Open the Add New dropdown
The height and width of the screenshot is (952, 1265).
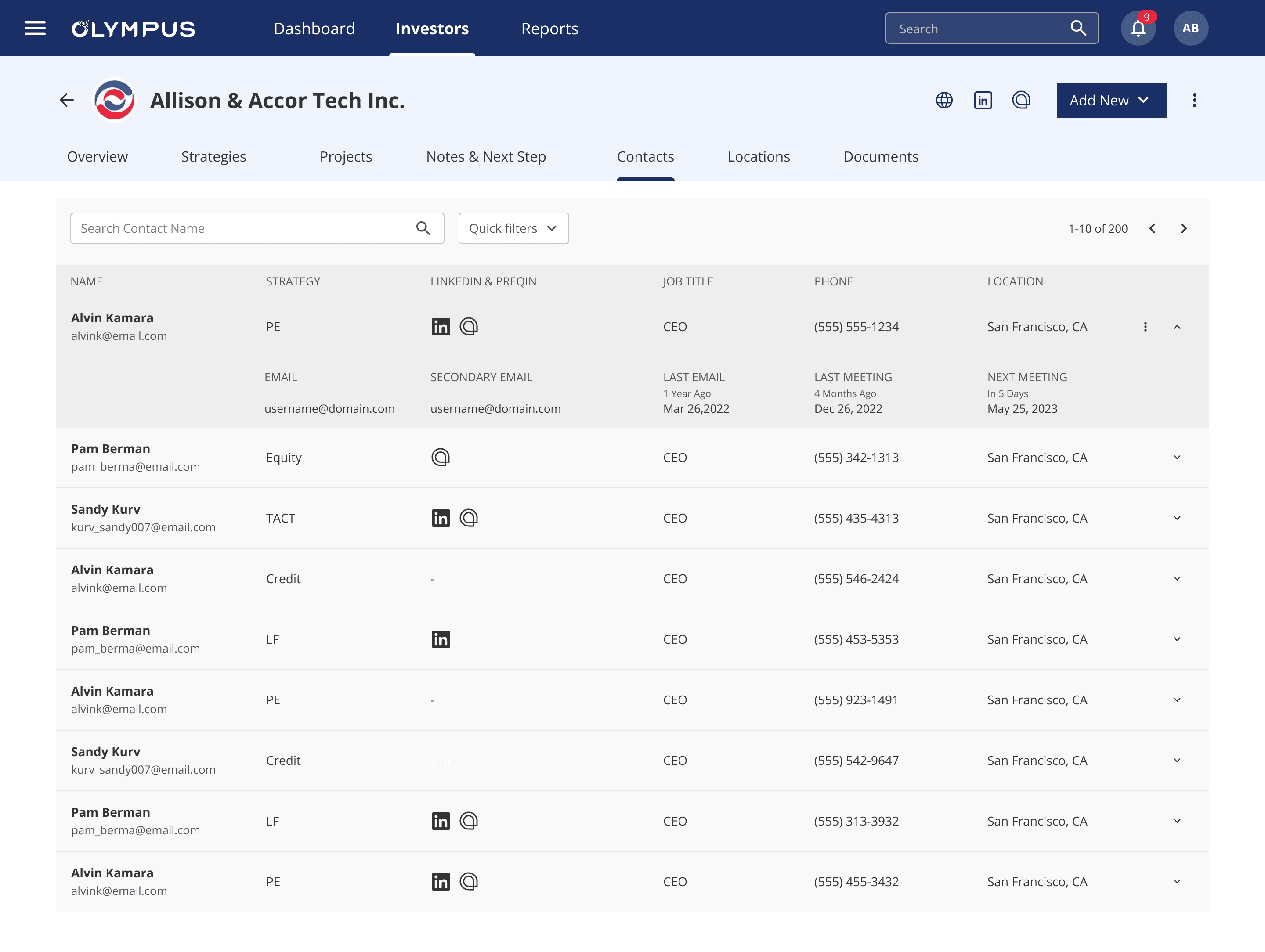point(1110,101)
